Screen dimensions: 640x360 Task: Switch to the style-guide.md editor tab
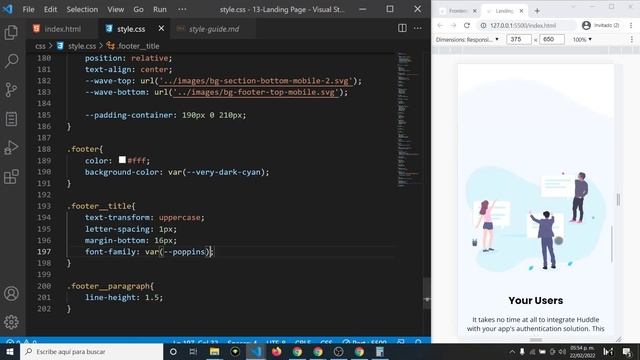(214, 29)
